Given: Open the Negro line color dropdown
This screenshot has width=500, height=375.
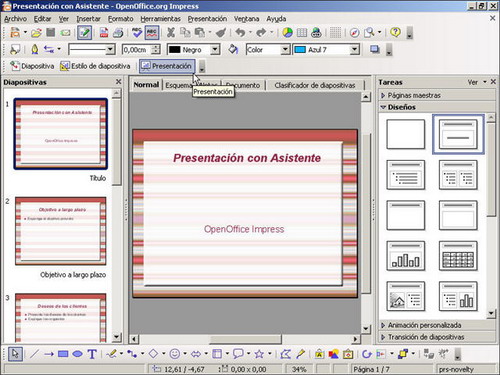Looking at the screenshot, I should [215, 50].
